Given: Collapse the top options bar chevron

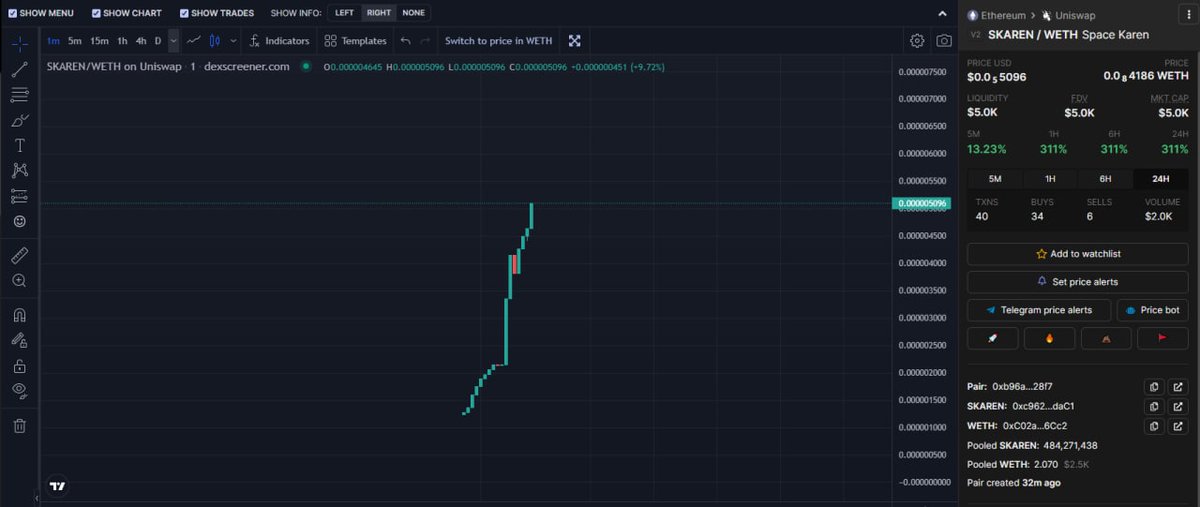Looking at the screenshot, I should pyautogui.click(x=942, y=13).
